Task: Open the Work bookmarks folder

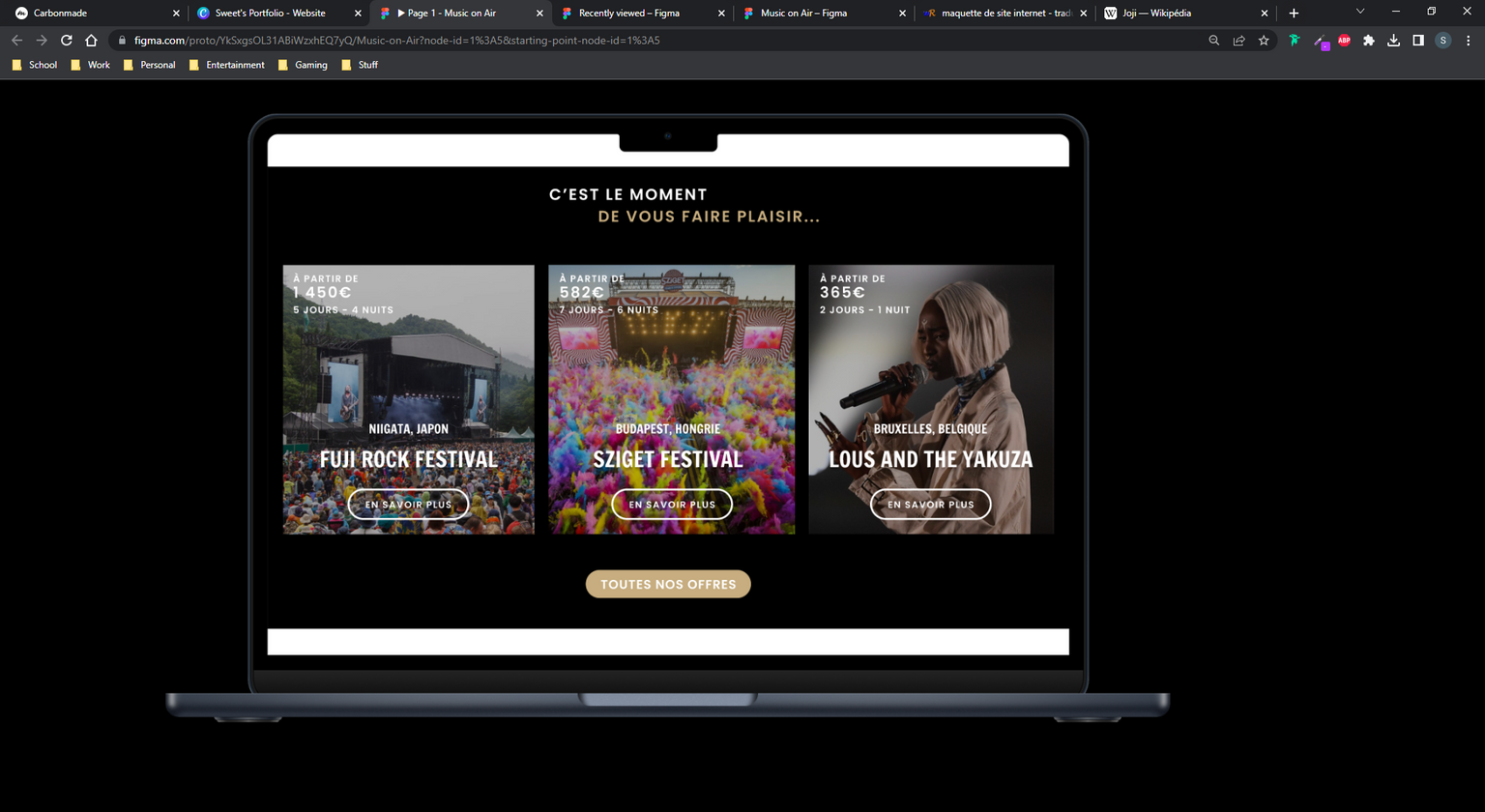Action: [90, 65]
